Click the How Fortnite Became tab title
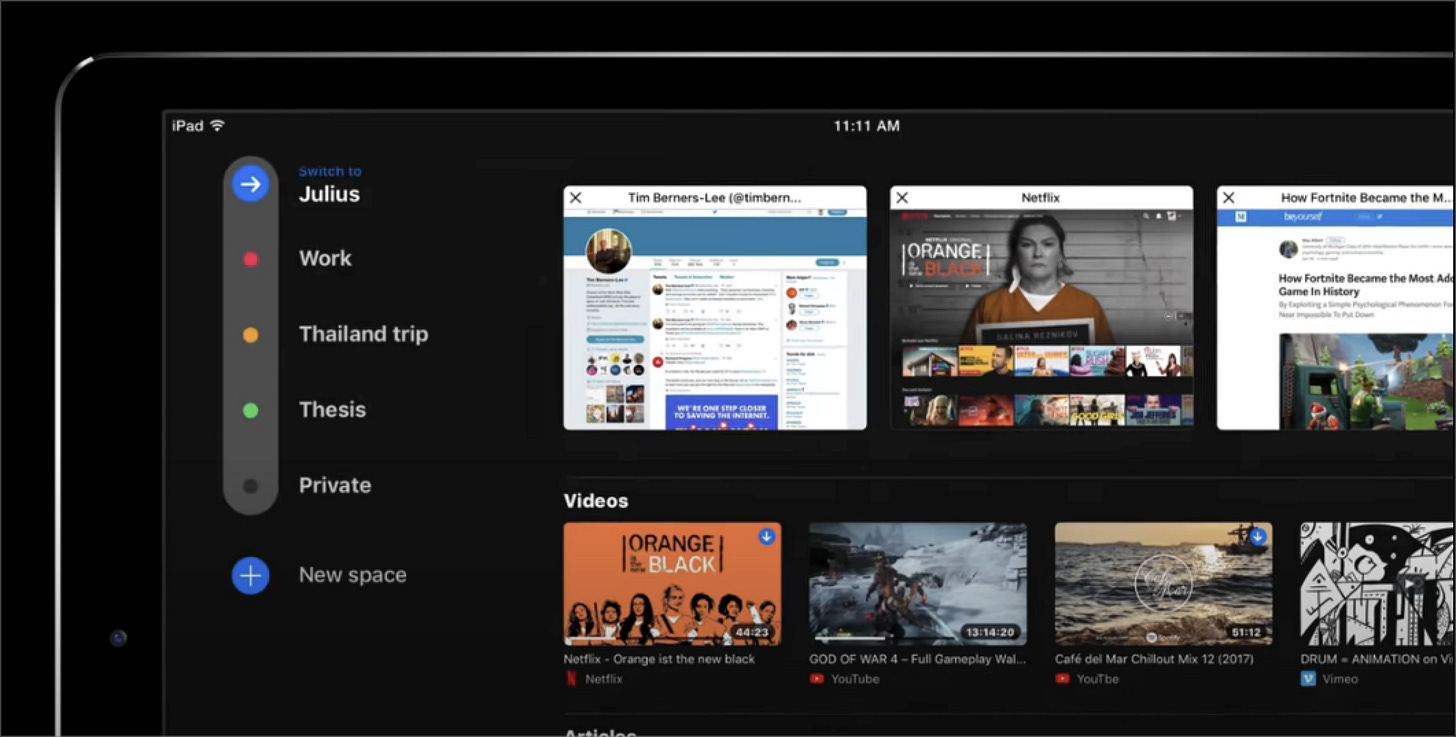 [1367, 198]
